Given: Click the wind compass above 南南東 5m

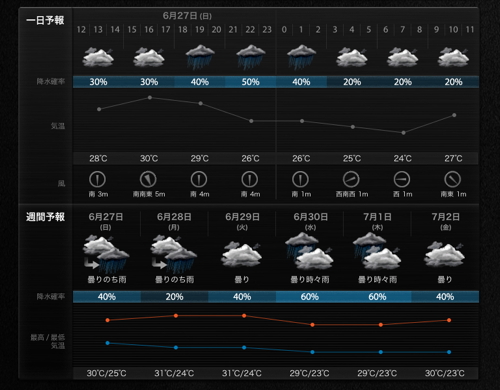Looking at the screenshot, I should [148, 179].
